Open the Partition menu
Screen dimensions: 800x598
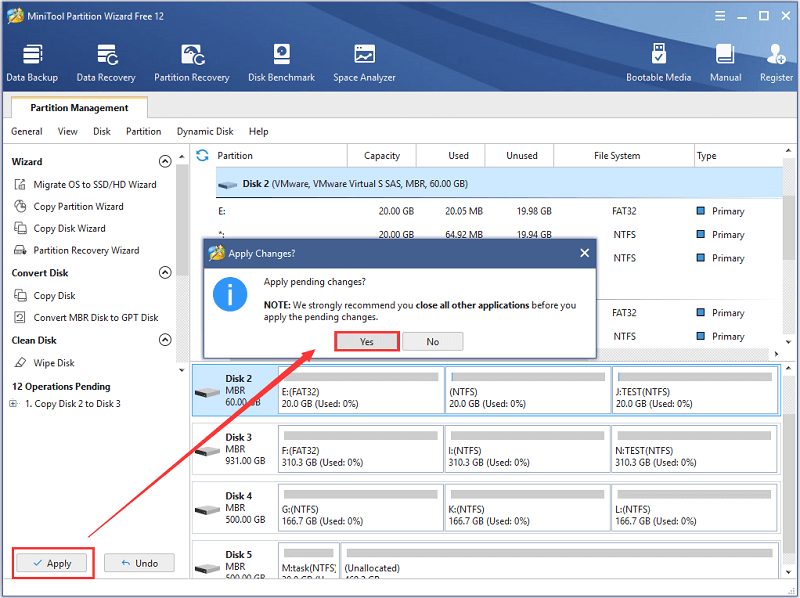pyautogui.click(x=143, y=132)
